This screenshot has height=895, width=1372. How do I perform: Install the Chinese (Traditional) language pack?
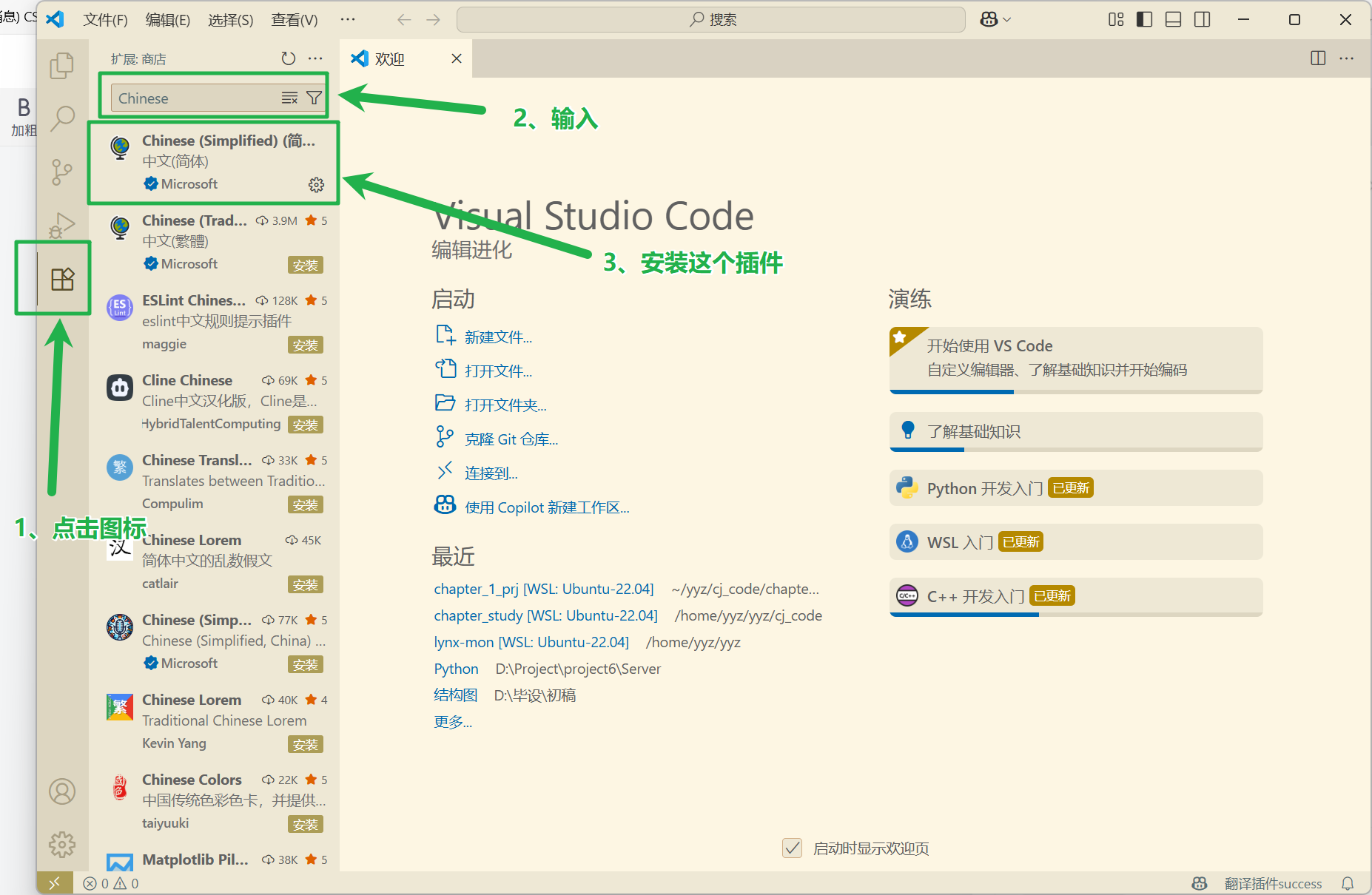click(x=305, y=265)
